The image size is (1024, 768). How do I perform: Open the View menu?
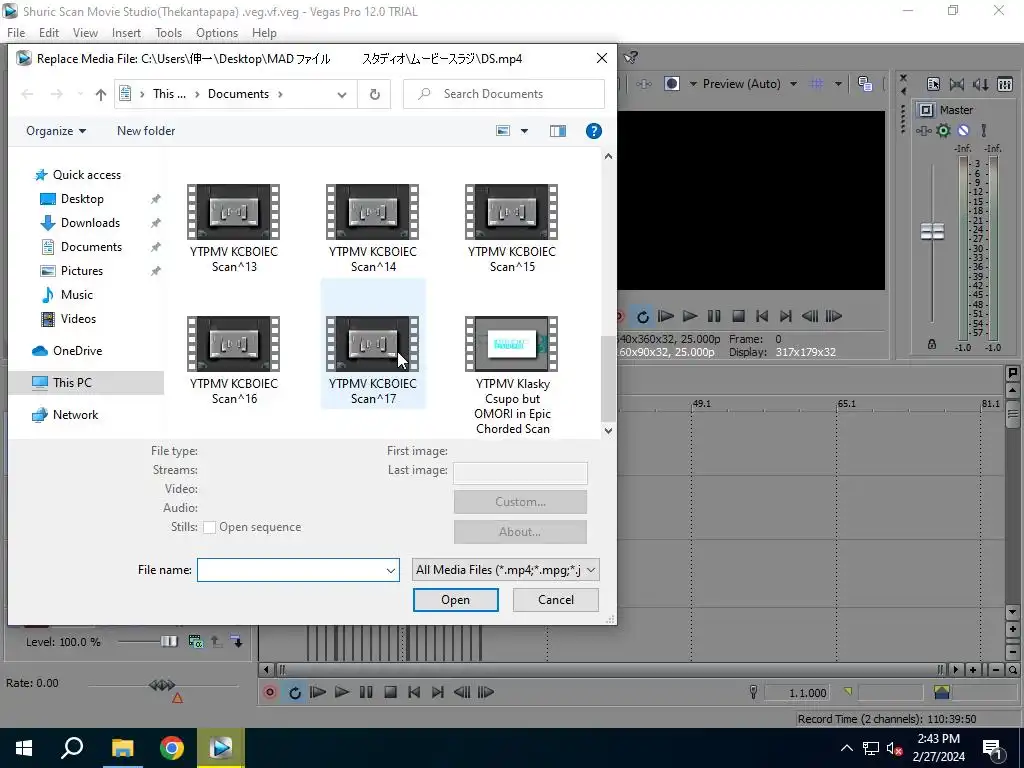[85, 33]
